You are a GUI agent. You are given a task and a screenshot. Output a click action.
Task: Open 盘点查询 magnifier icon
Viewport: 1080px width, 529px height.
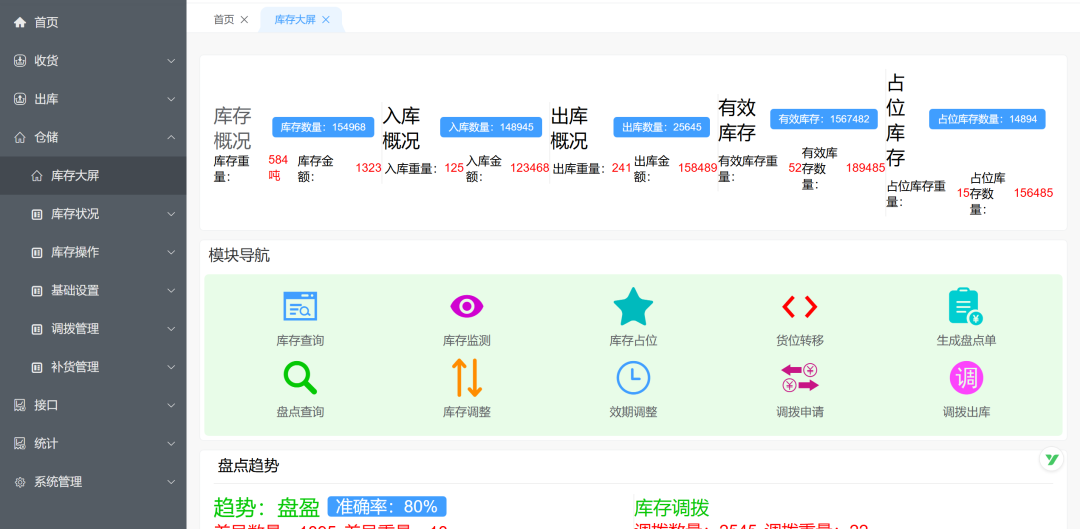pos(300,378)
